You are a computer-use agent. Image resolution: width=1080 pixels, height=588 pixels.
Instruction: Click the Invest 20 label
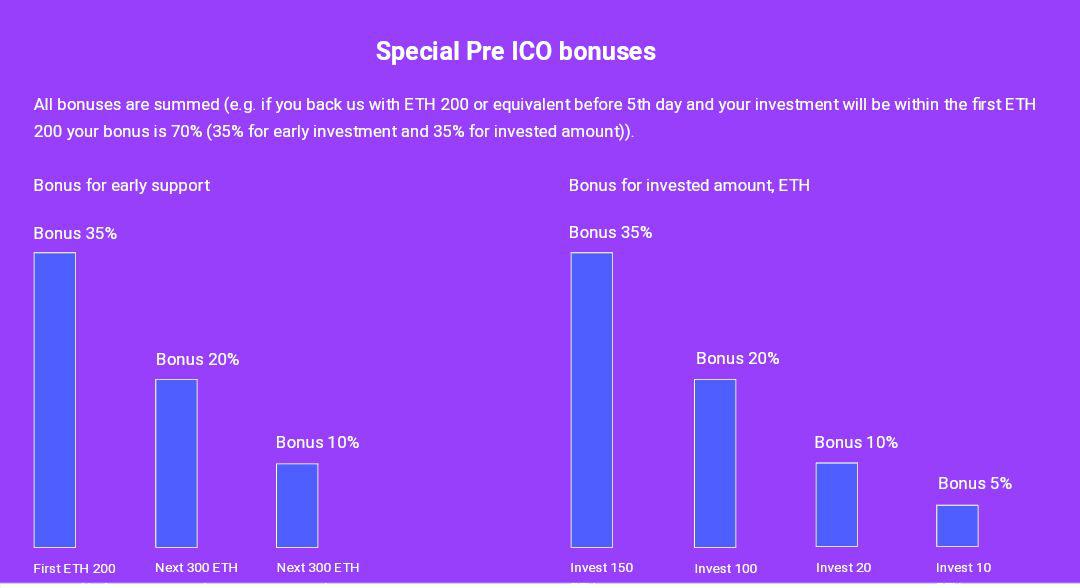pos(843,568)
